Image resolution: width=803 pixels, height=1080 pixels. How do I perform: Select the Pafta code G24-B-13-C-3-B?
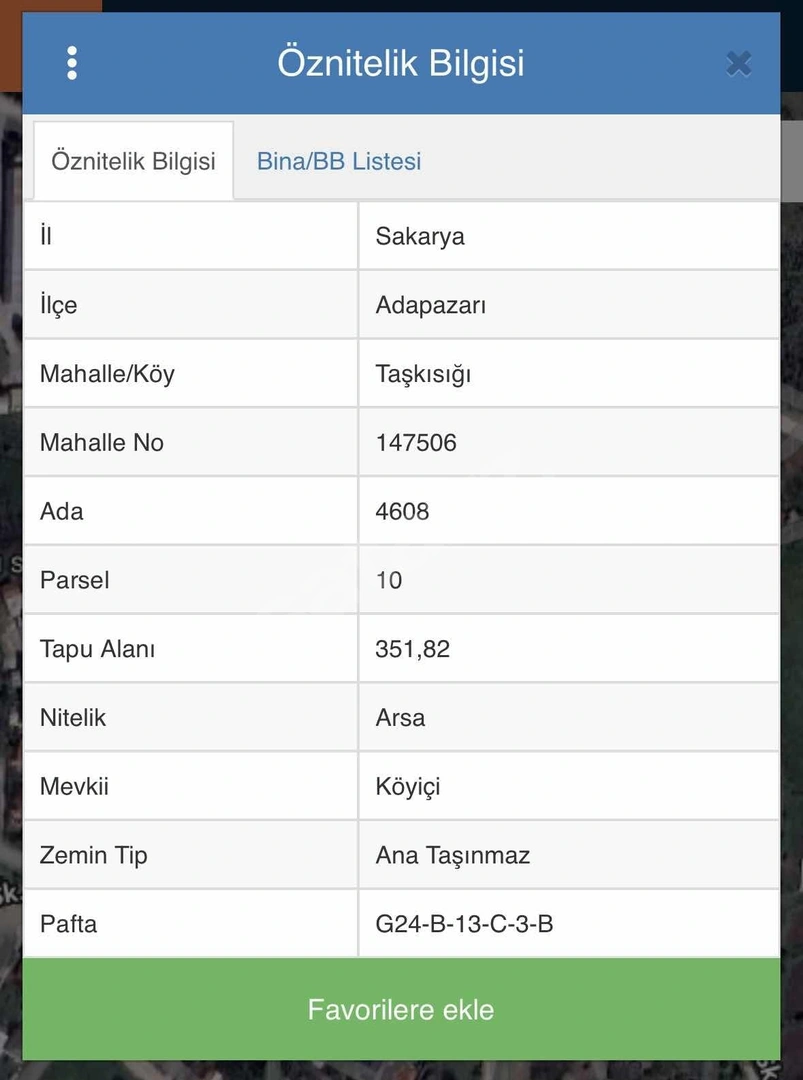click(464, 924)
